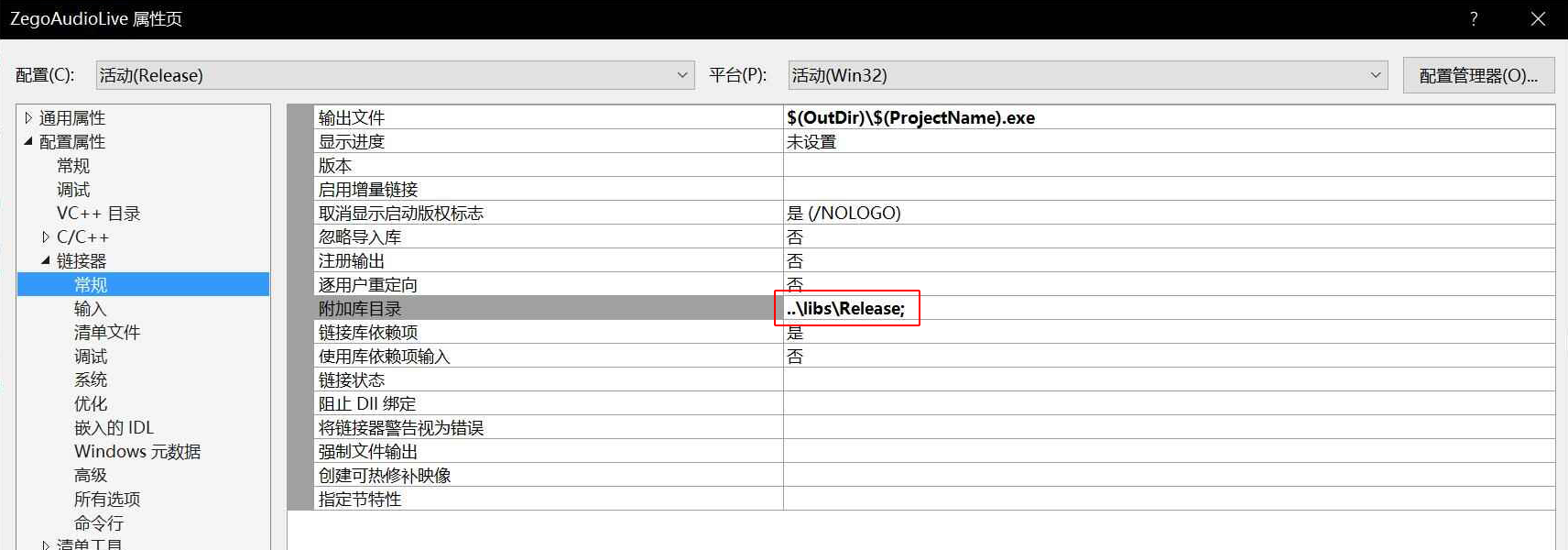The image size is (1568, 550).
Task: Click the 否 value for 使用库依赖项输入
Action: click(795, 356)
